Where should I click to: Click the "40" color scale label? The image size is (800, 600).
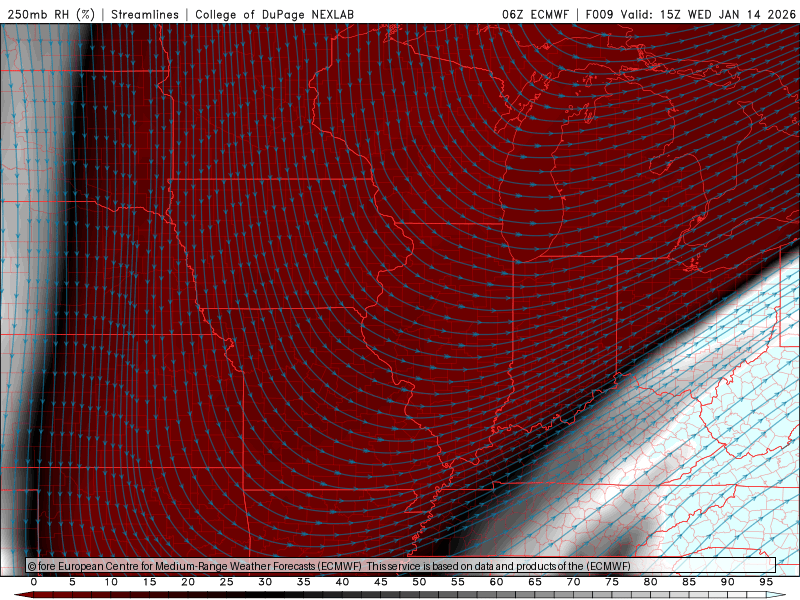pyautogui.click(x=342, y=582)
